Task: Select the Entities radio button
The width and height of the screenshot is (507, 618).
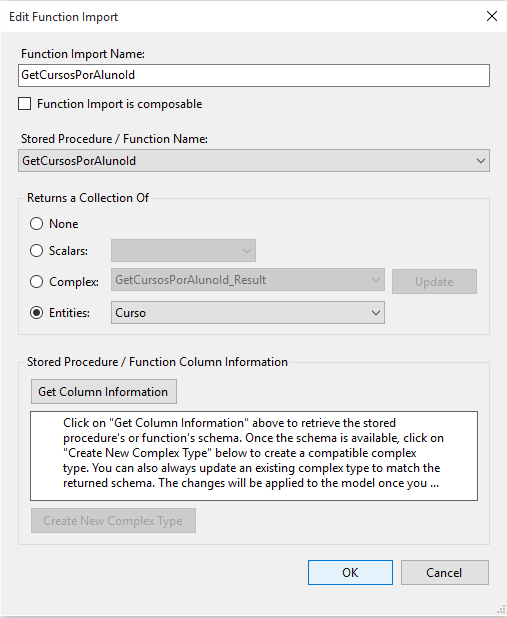Action: (x=37, y=313)
